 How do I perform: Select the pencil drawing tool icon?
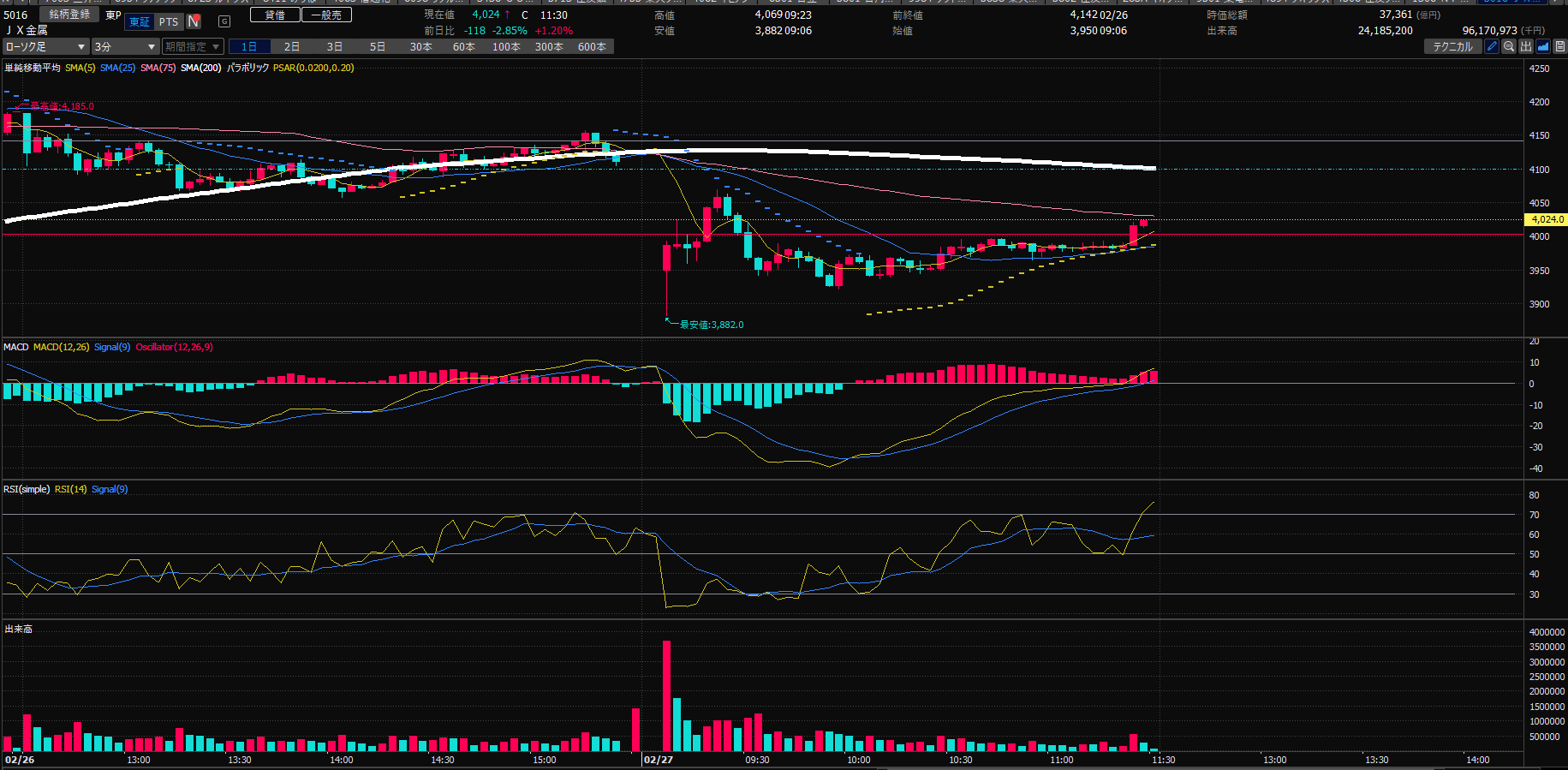coord(1492,47)
